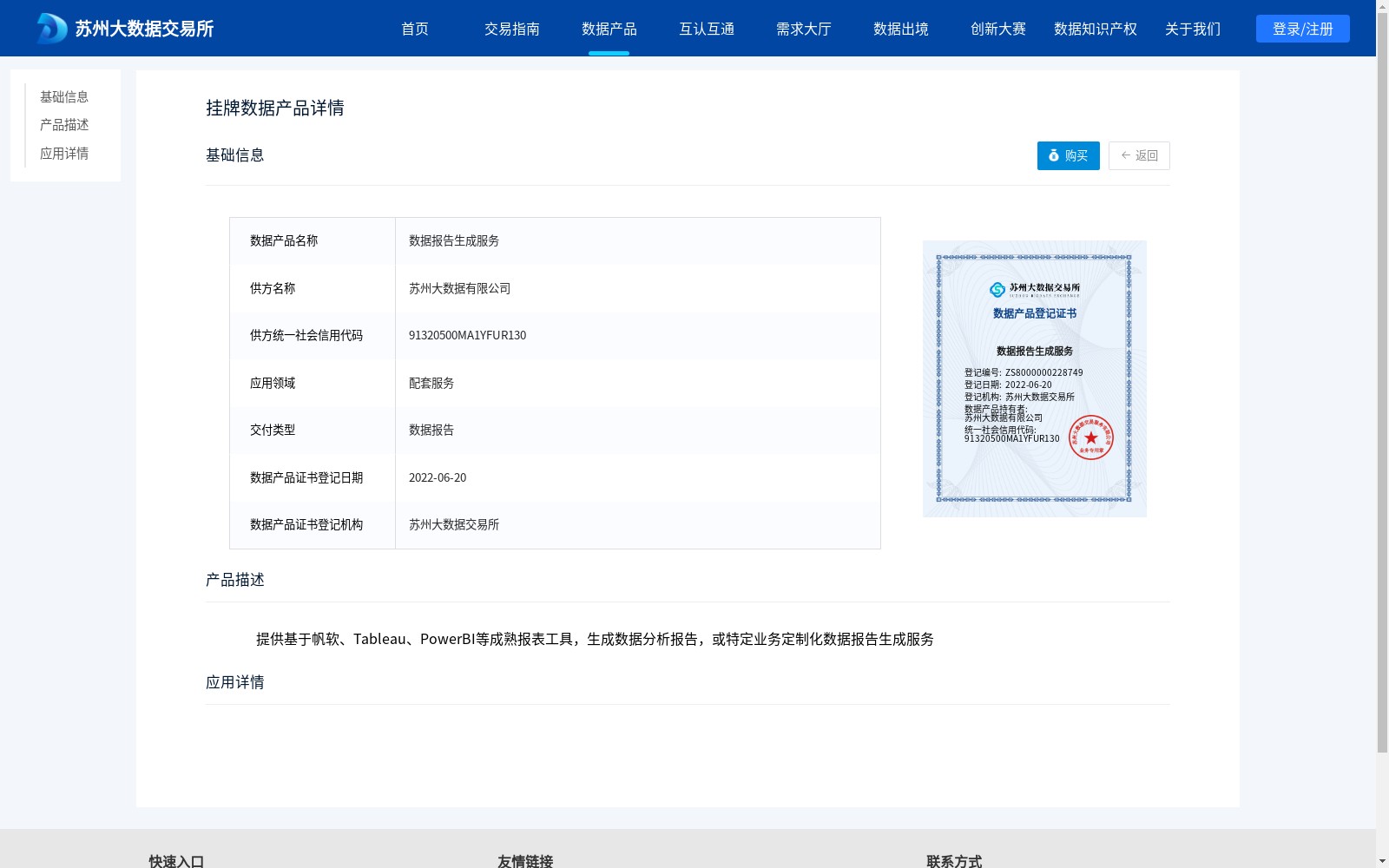Screen dimensions: 1389x868
Task: Select supplier name 苏州大数据有限公司
Action: [460, 288]
